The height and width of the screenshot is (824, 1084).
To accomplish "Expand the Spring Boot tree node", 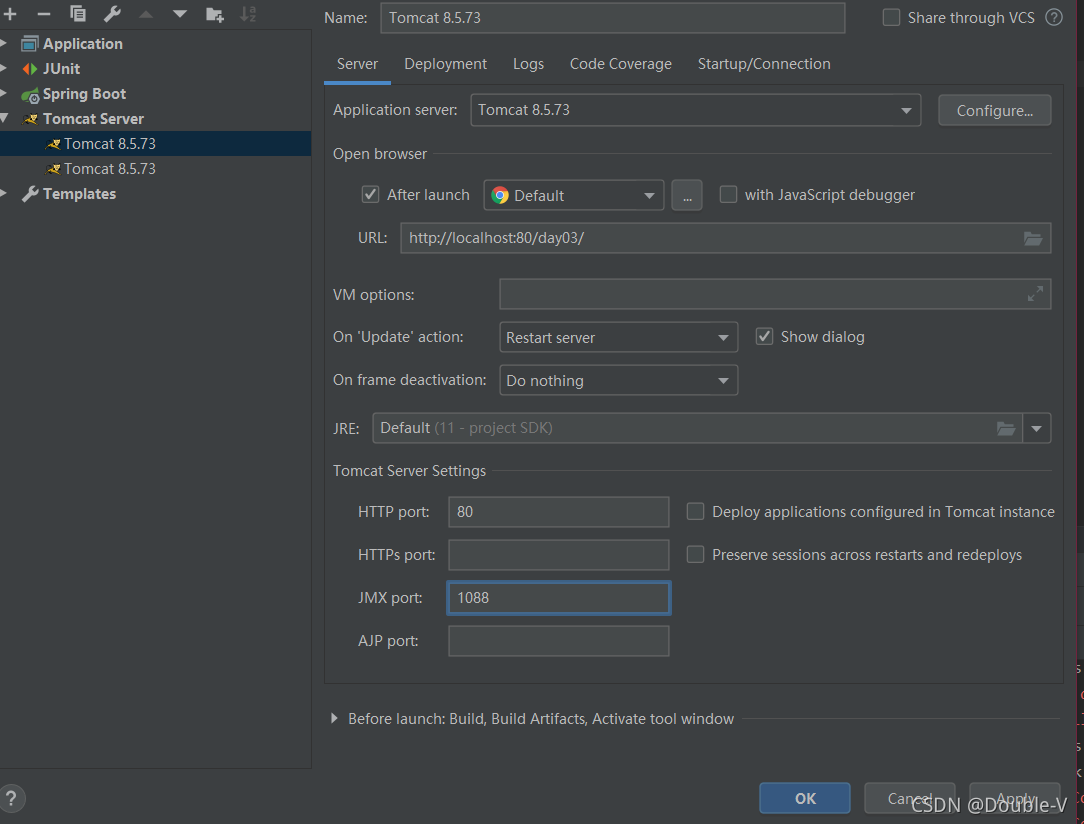I will 4,94.
